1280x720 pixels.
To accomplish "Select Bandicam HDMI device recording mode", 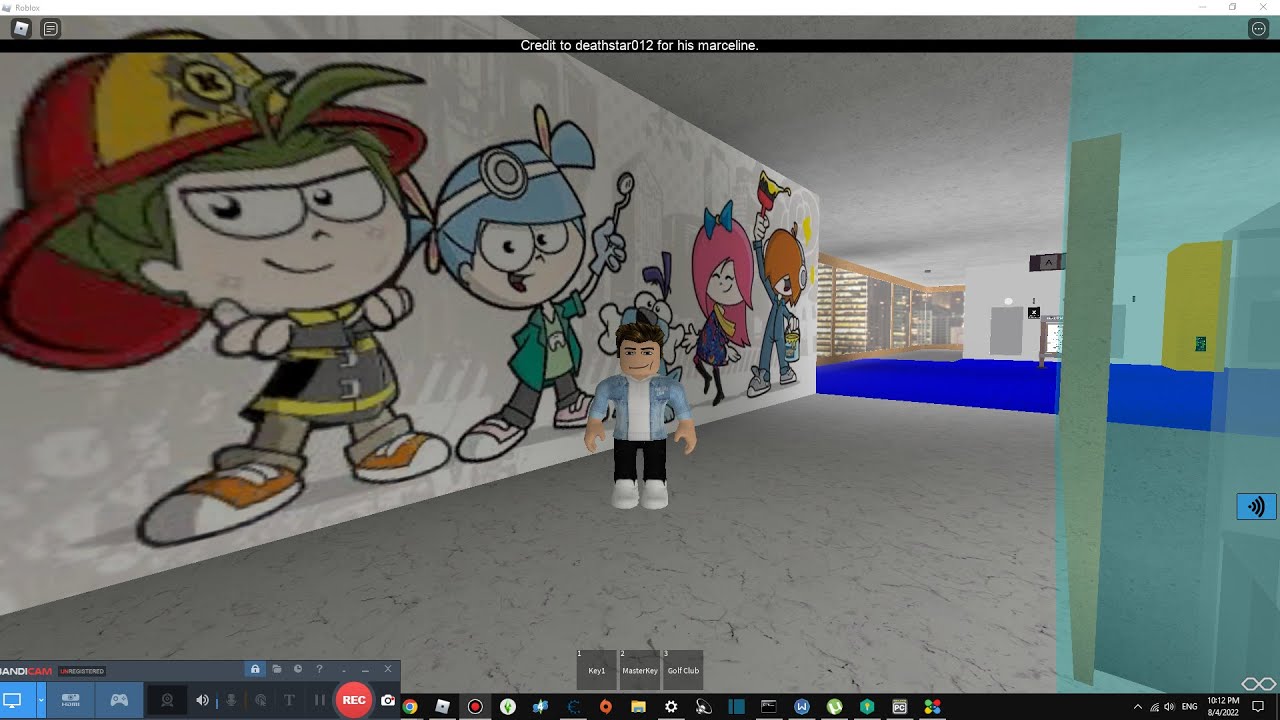I will click(71, 700).
